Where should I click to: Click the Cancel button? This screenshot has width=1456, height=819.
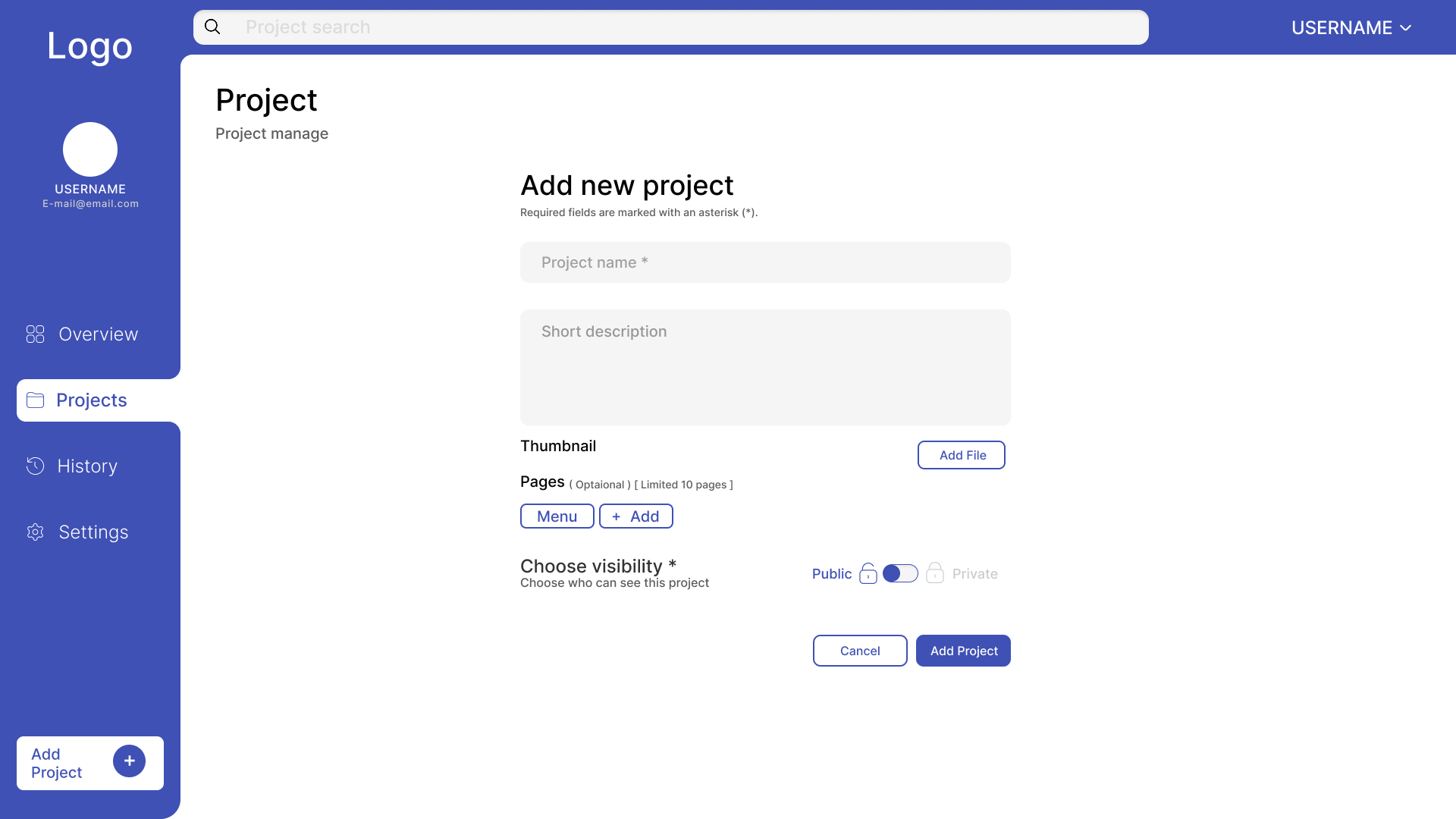(x=860, y=651)
